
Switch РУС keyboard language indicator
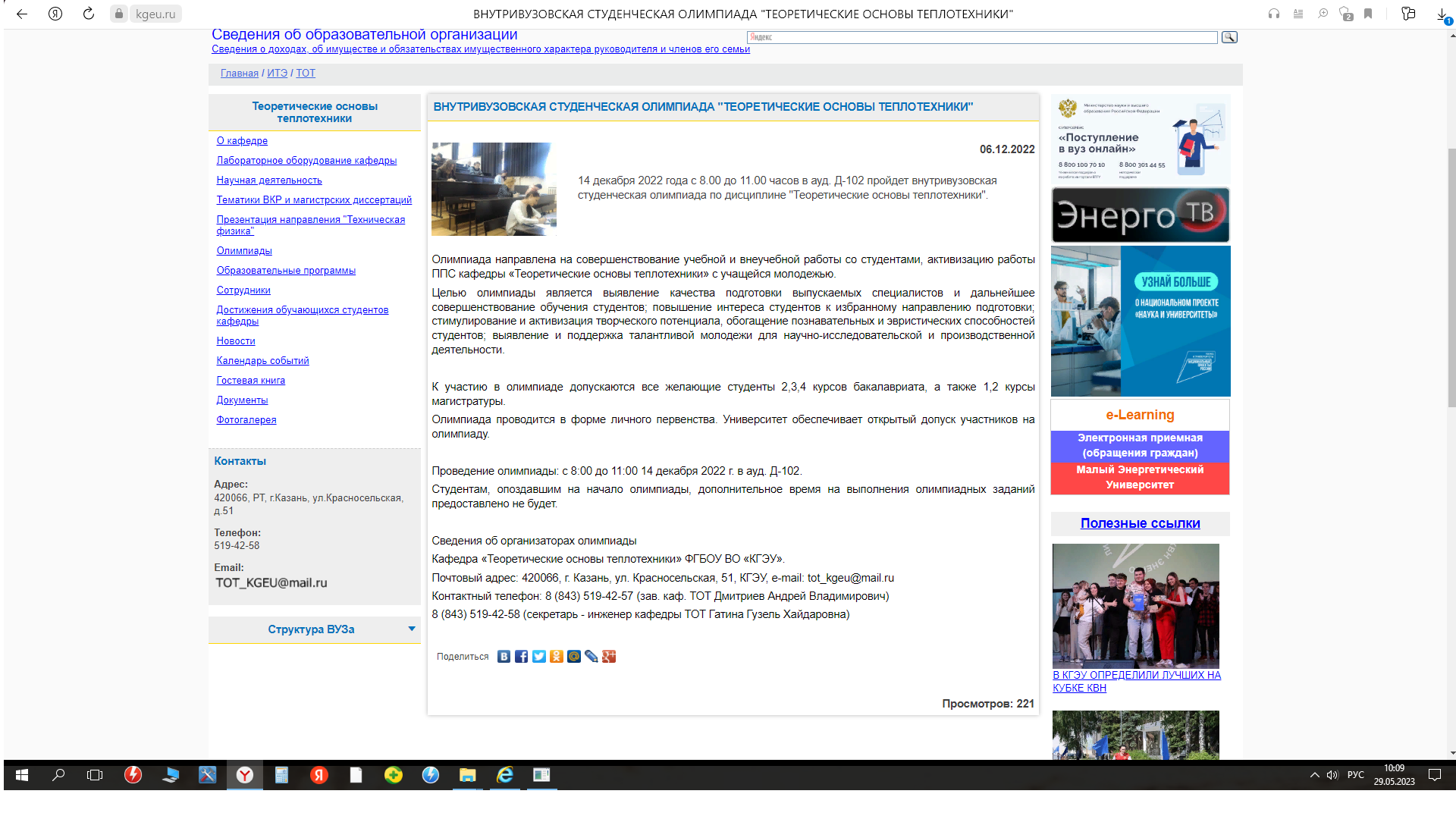click(1355, 775)
